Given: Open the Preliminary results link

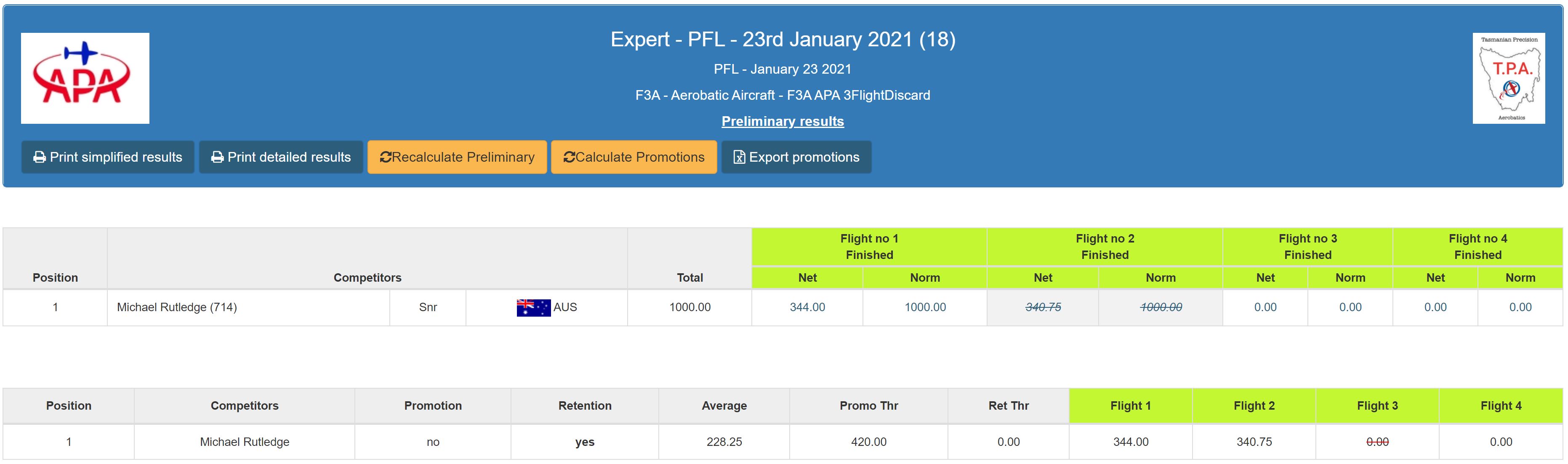Looking at the screenshot, I should (782, 121).
